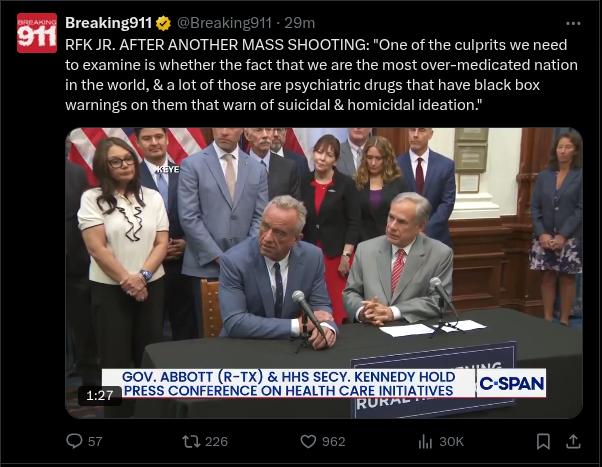View analytics via the bar chart icon
602x467 pixels.
pos(425,442)
